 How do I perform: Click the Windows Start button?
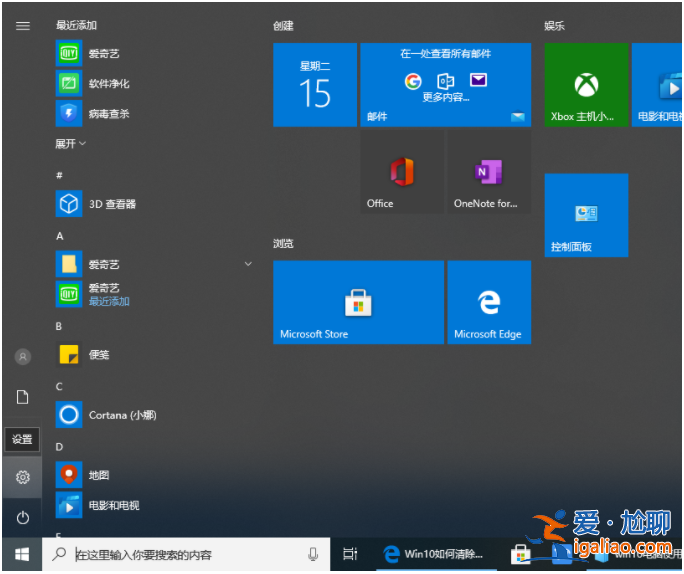point(22,554)
